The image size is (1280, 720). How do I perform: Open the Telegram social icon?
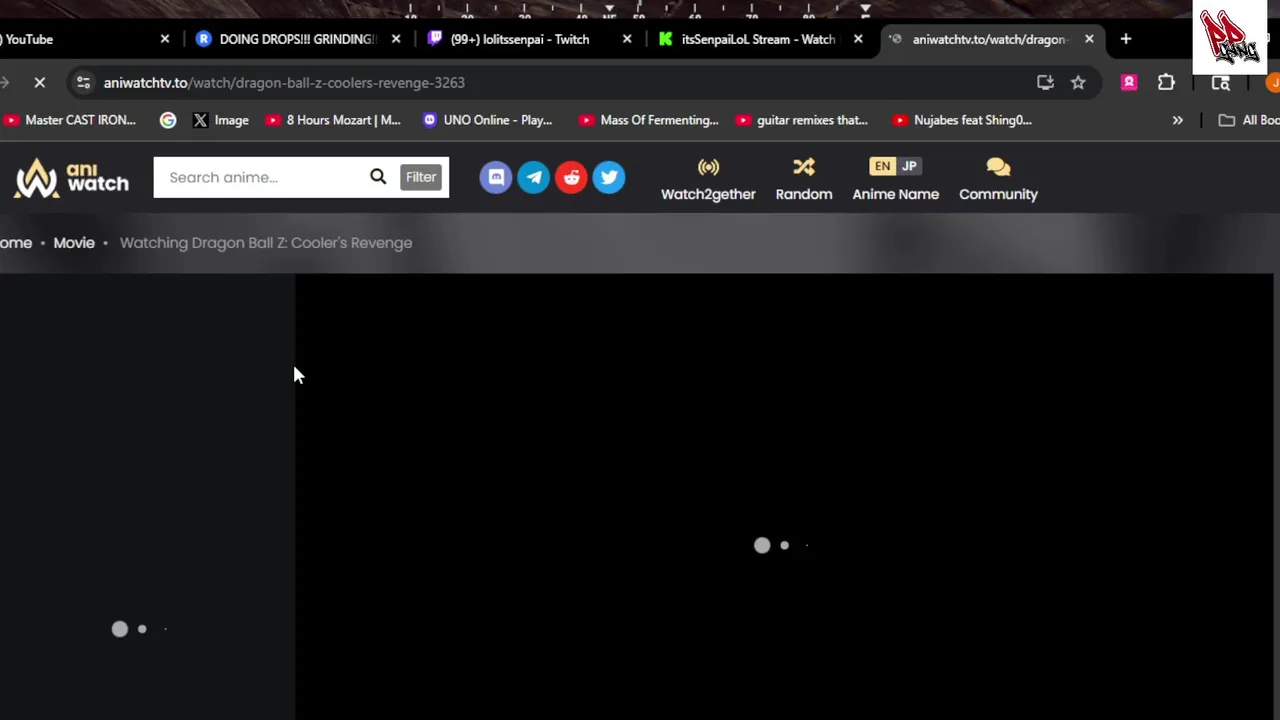(x=534, y=177)
